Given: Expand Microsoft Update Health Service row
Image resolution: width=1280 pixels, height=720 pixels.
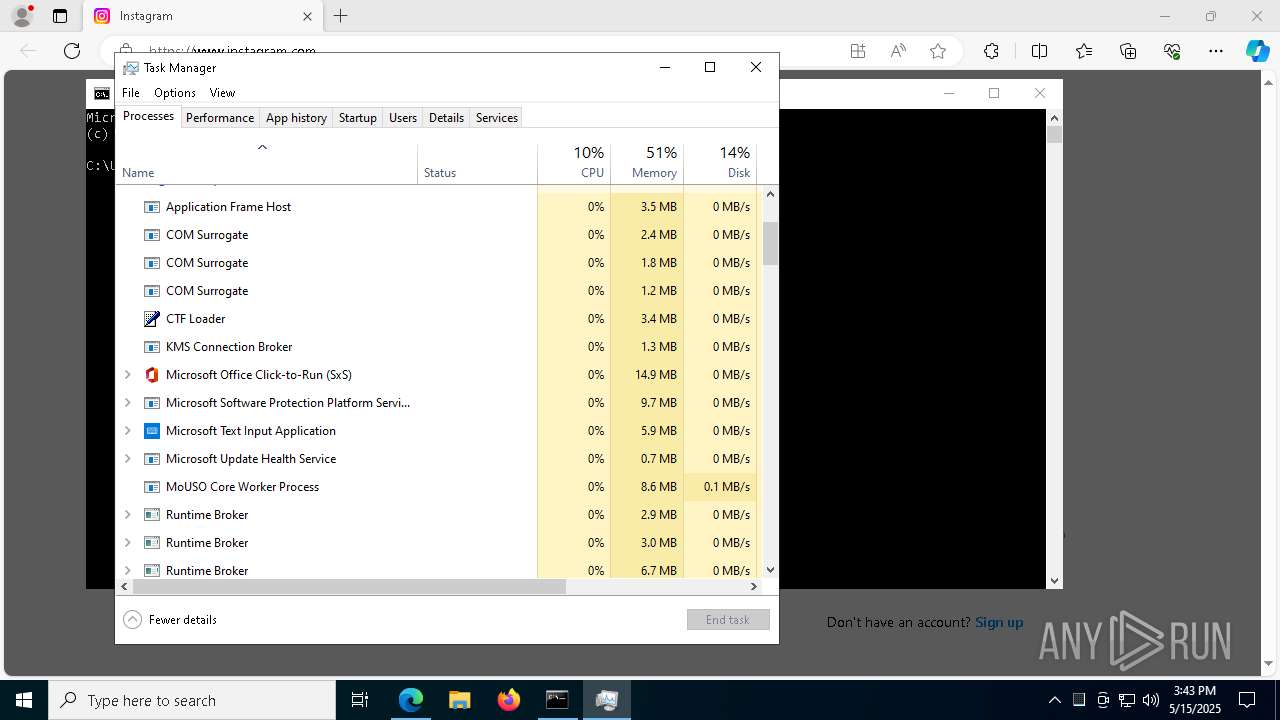Looking at the screenshot, I should coord(127,459).
